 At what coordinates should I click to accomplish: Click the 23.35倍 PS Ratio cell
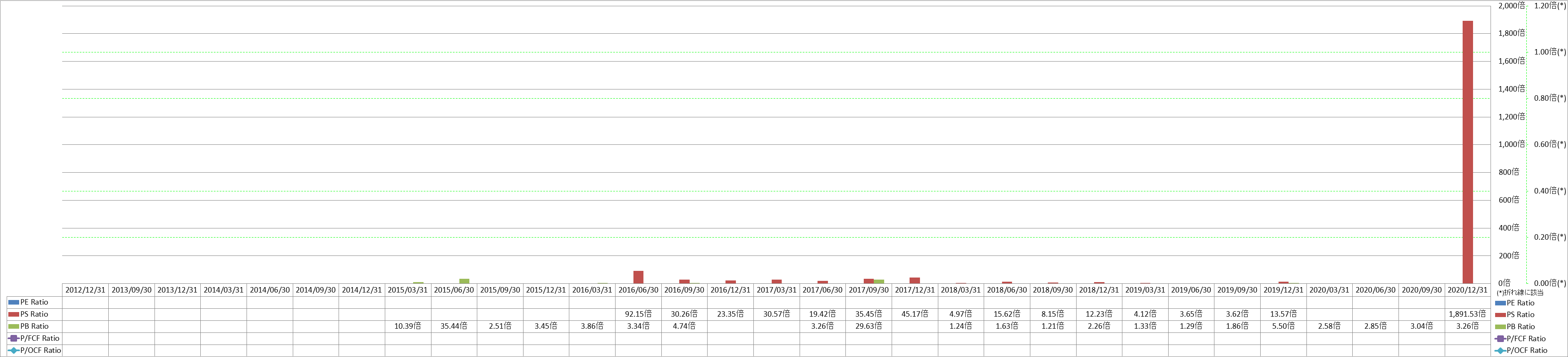point(730,315)
